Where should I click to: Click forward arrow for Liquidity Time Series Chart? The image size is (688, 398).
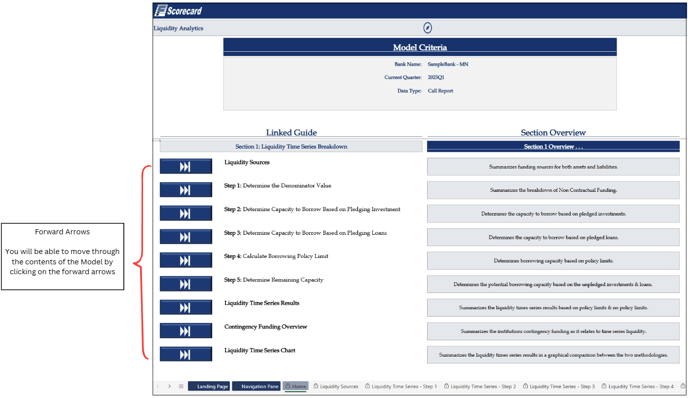click(186, 354)
